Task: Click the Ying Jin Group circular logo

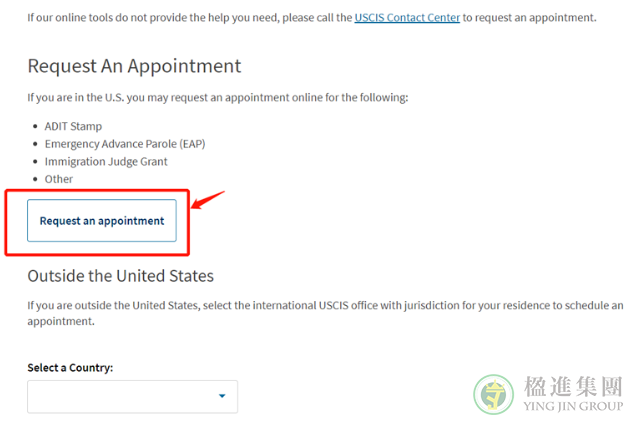Action: [x=493, y=394]
